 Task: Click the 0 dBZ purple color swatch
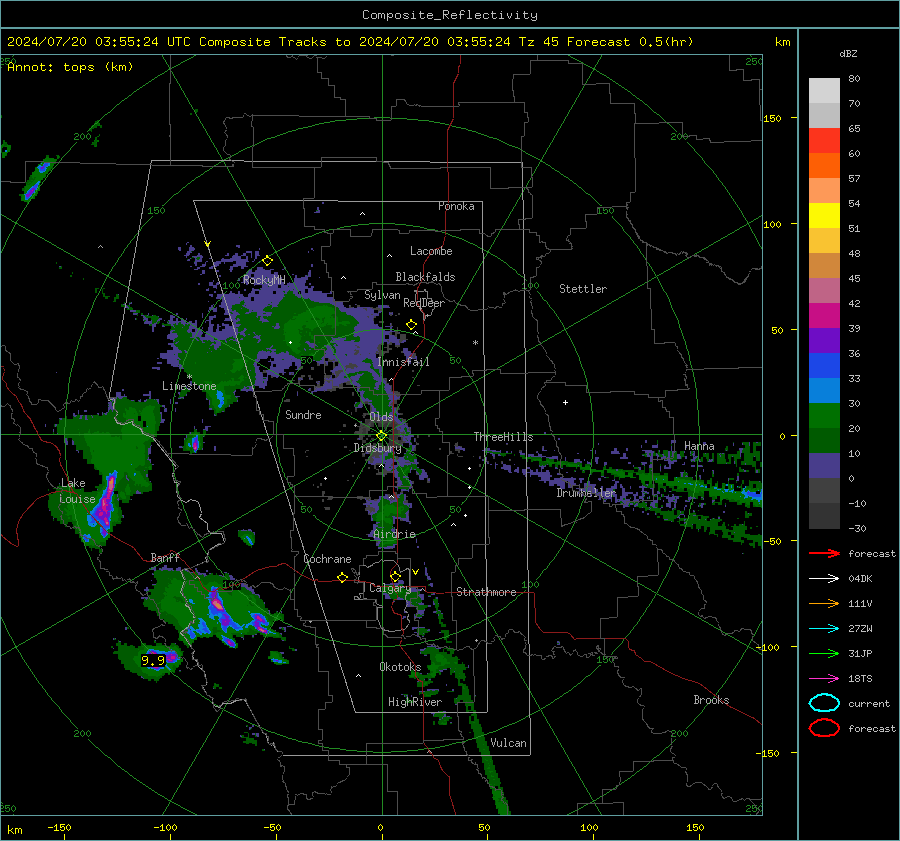coord(824,466)
